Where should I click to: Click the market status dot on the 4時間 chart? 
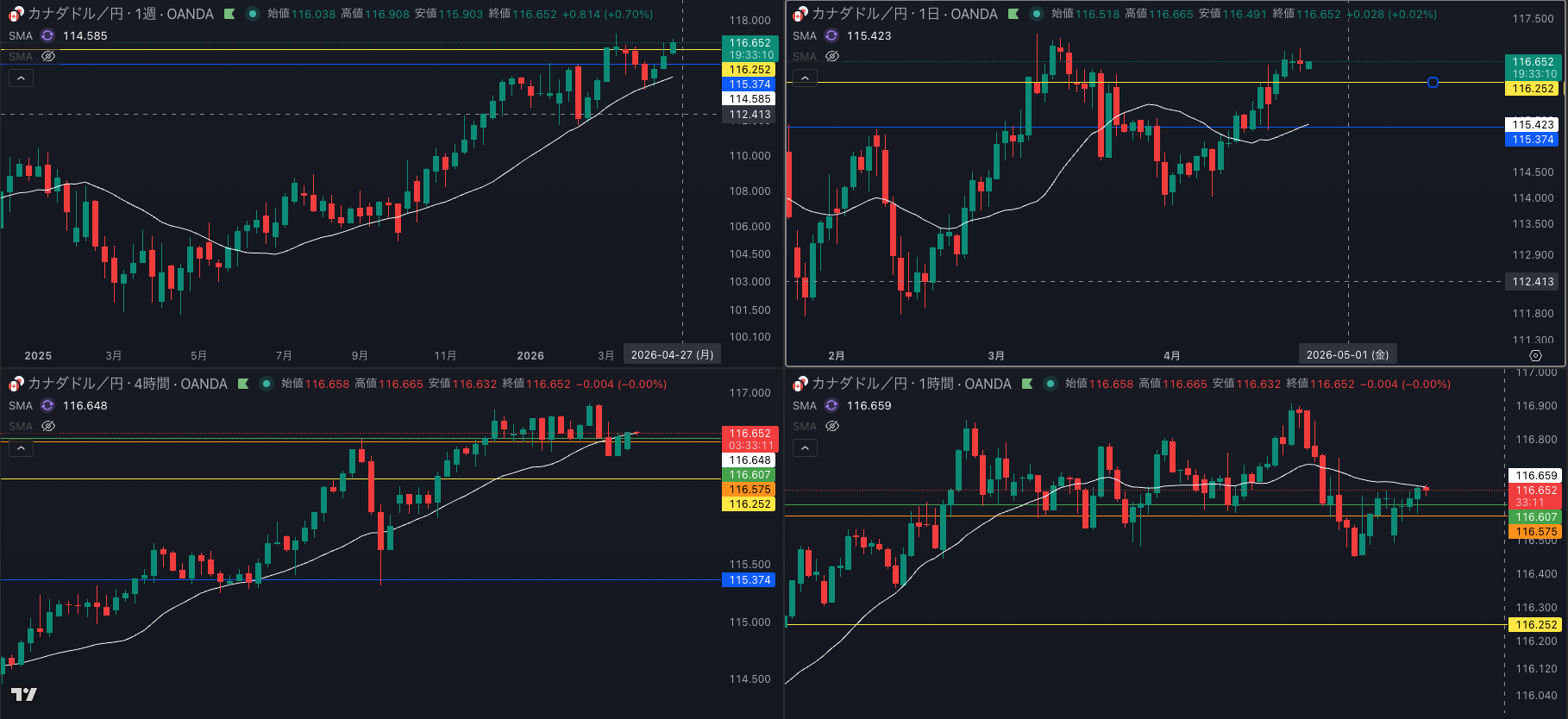point(266,384)
